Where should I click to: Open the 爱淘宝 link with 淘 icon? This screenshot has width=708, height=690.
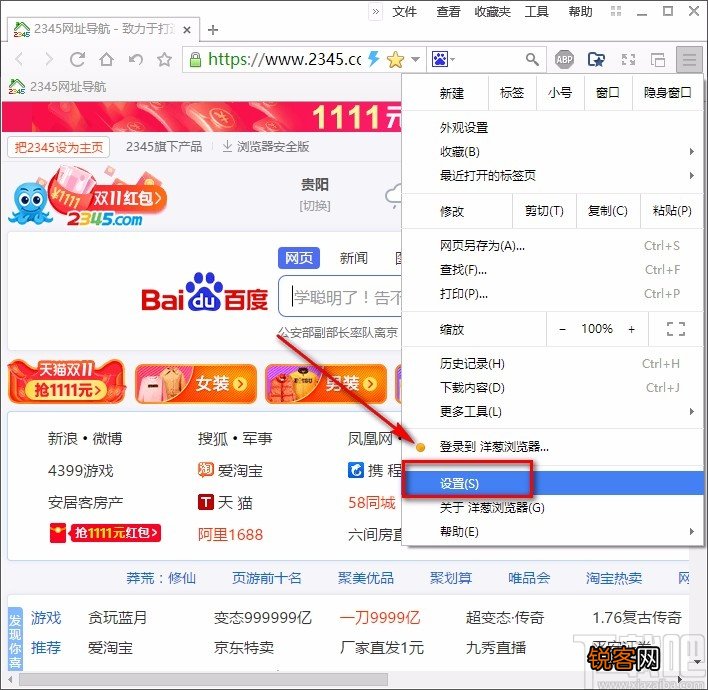(230, 471)
